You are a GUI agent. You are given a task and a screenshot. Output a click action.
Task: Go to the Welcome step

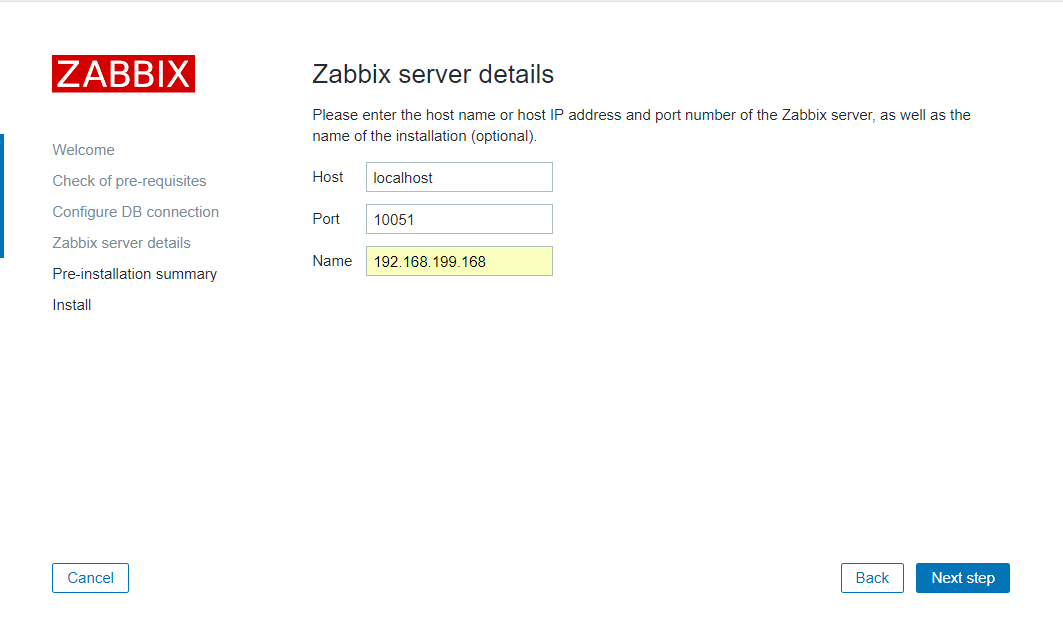pyautogui.click(x=83, y=150)
